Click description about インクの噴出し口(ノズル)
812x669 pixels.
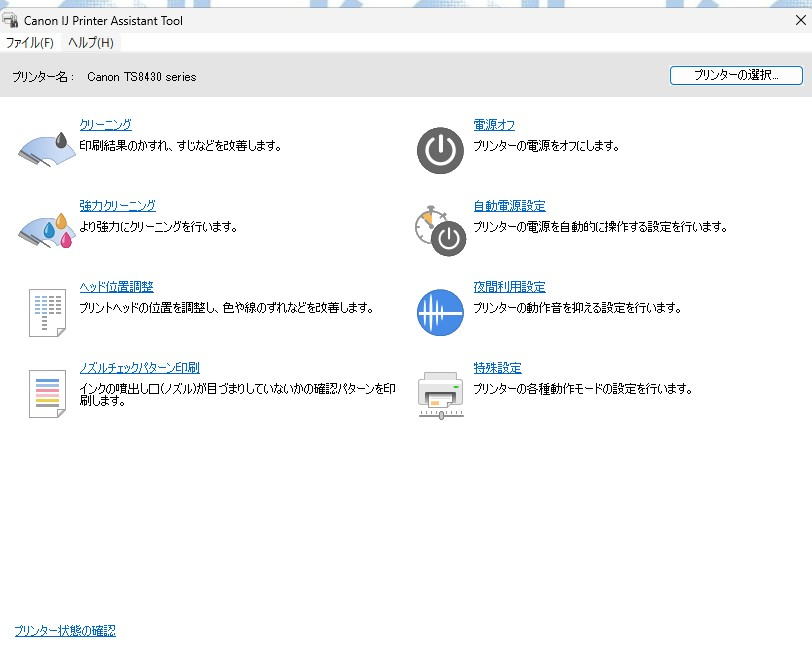click(237, 394)
